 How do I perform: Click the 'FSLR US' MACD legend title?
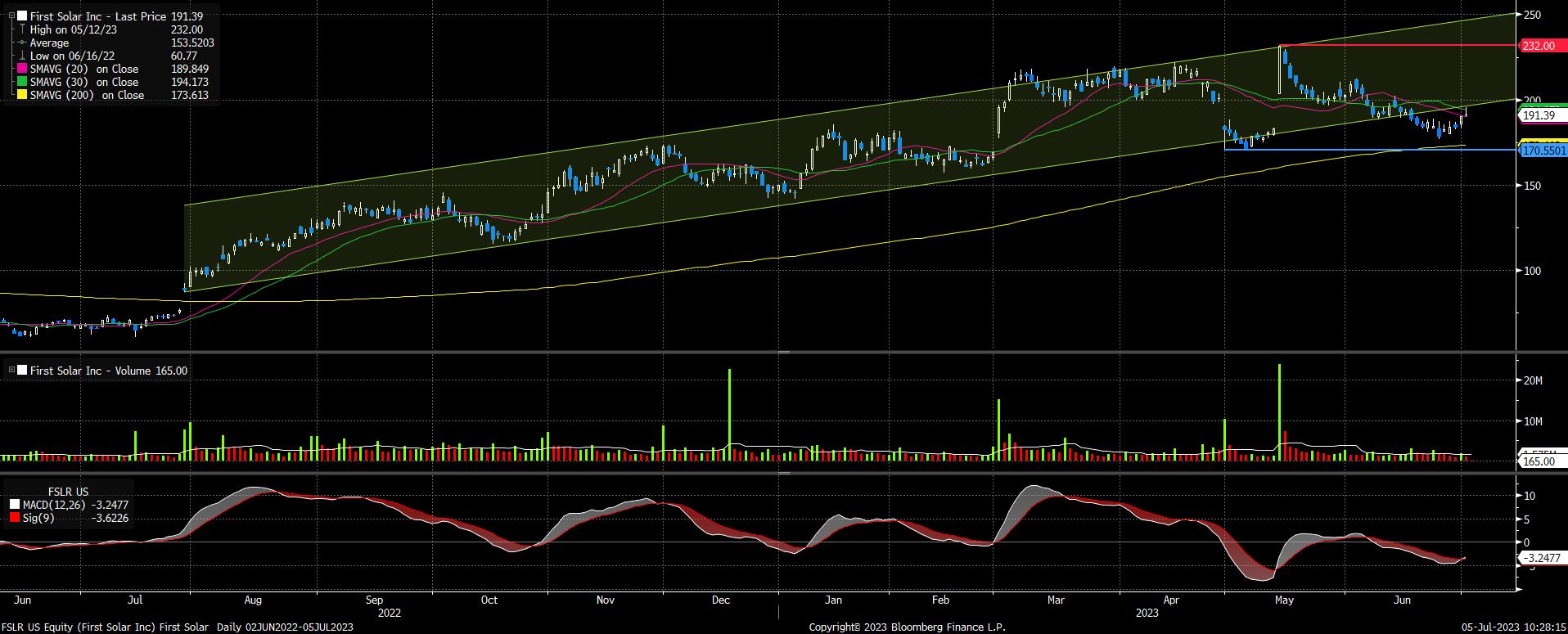68,492
